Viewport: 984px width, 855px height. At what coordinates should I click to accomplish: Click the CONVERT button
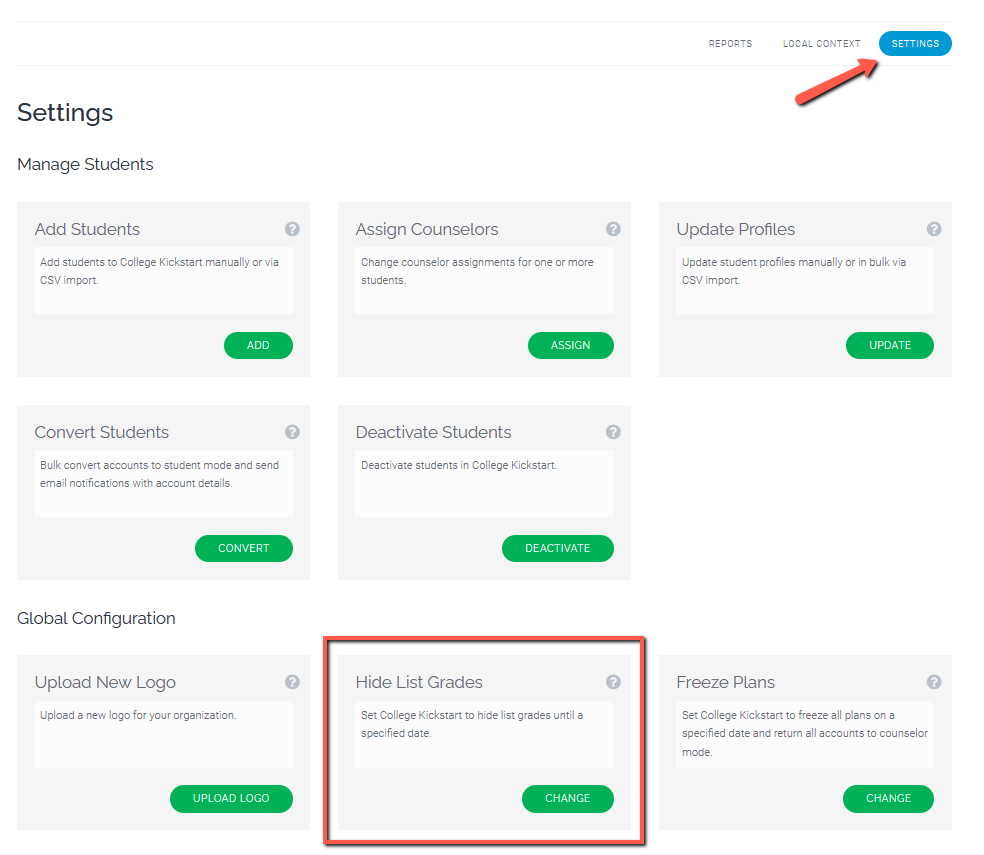(243, 548)
